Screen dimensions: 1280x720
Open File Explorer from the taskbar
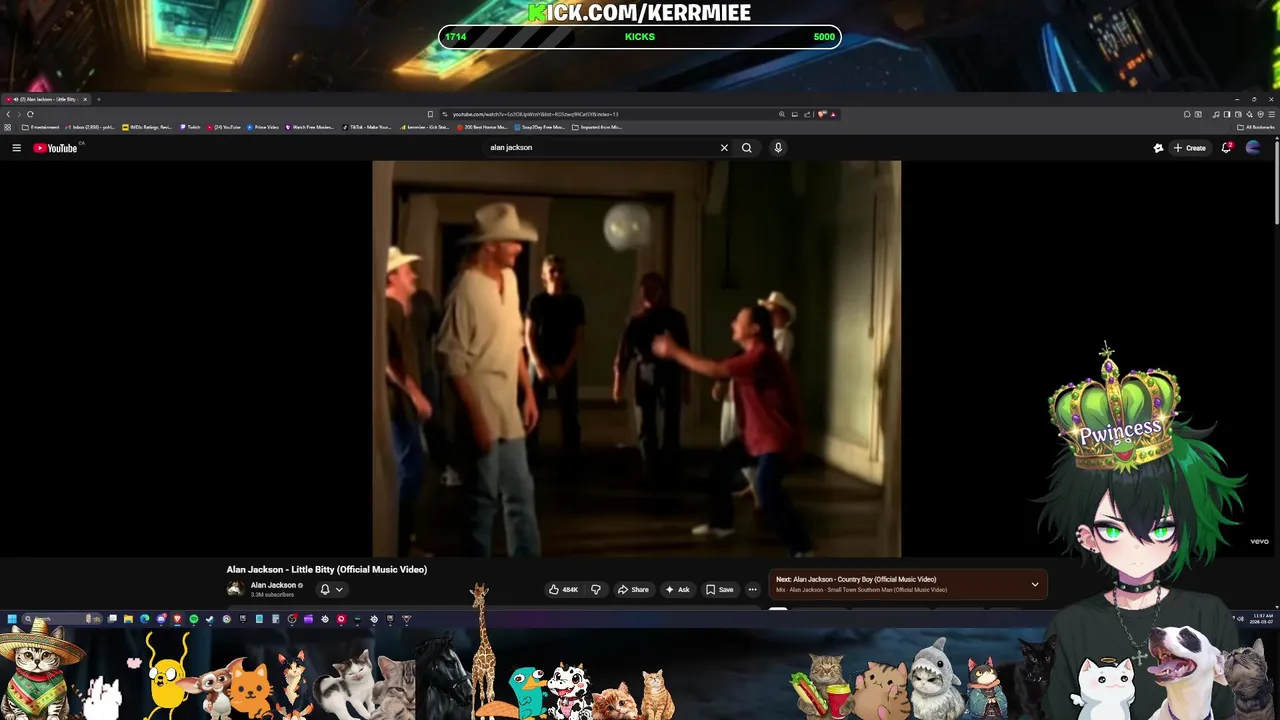(129, 619)
